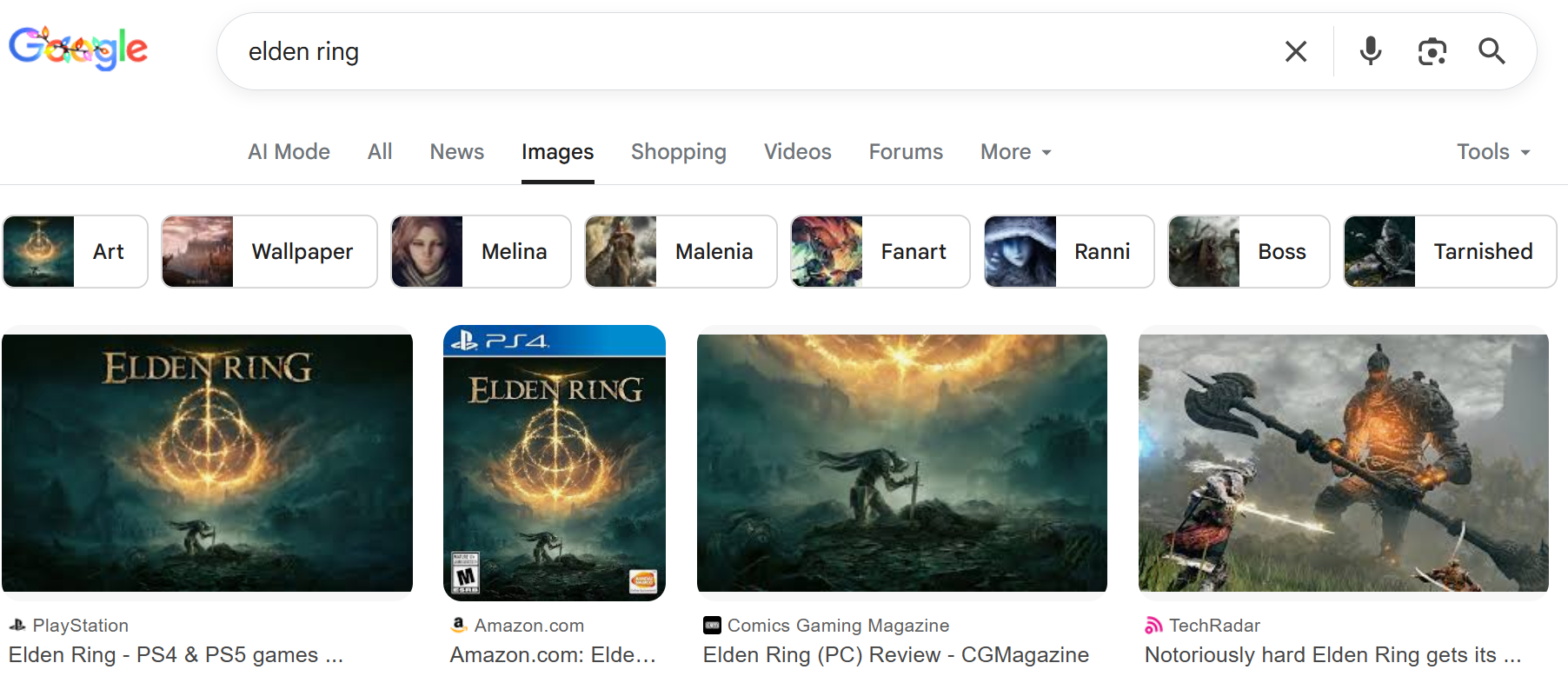This screenshot has width=1568, height=696.
Task: Open the TechRadar boss fight image
Action: pos(1344,463)
